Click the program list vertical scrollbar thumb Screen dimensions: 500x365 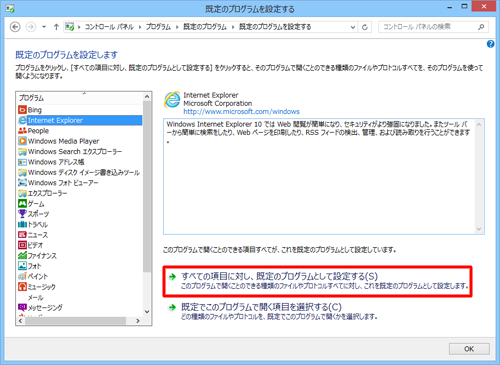[147, 187]
